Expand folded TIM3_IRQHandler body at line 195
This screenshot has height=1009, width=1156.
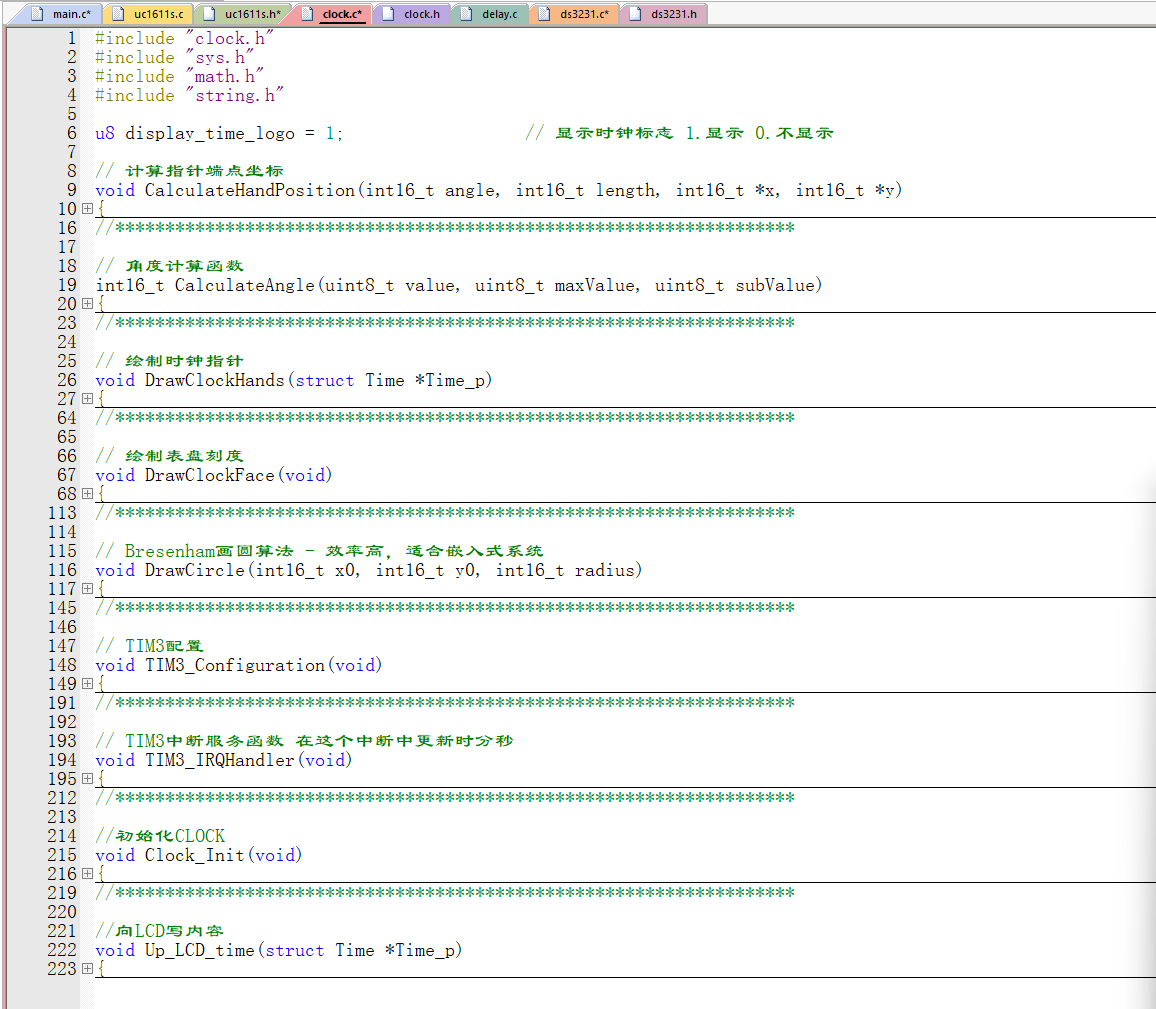coord(87,779)
